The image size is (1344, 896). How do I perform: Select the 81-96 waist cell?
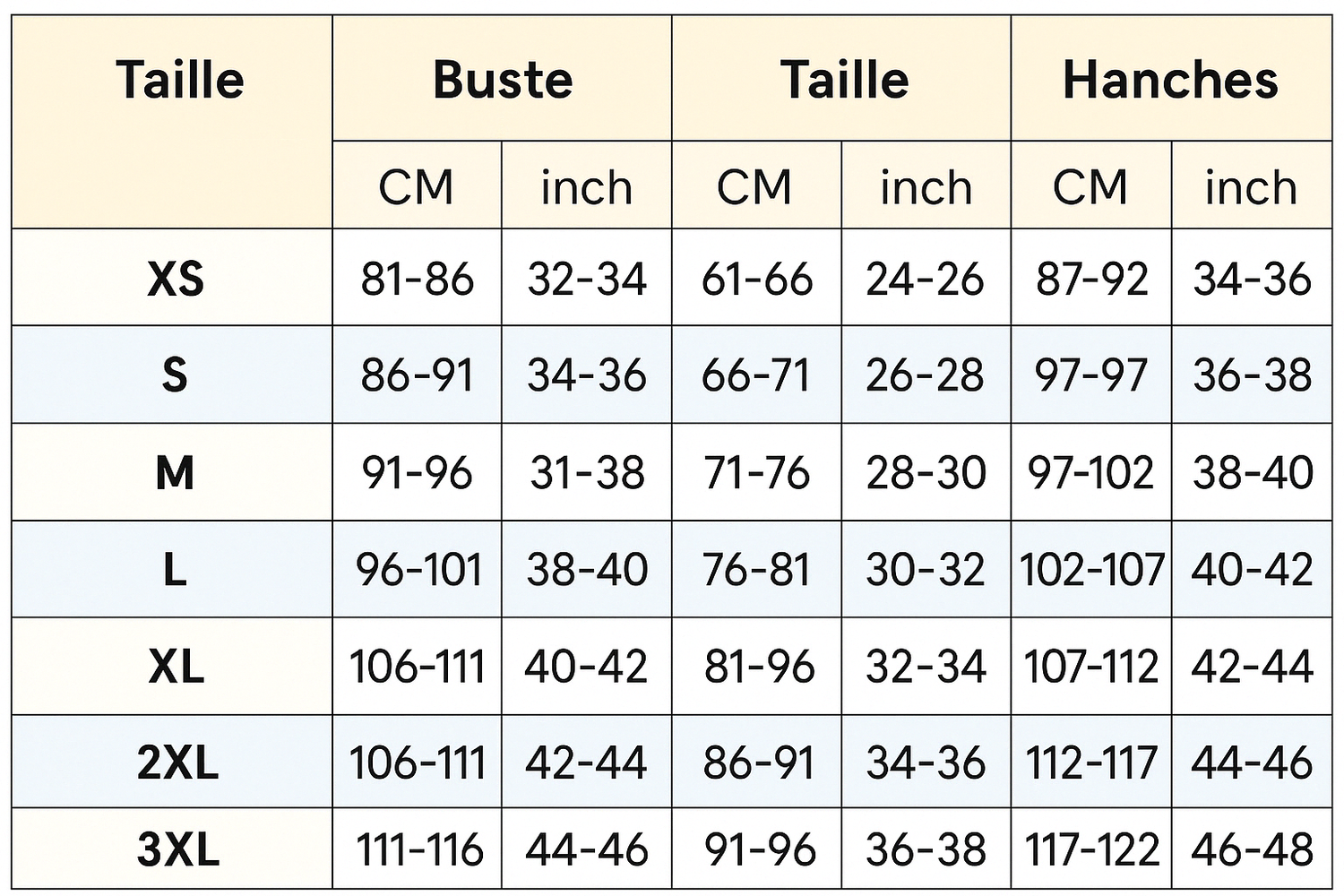pos(759,667)
